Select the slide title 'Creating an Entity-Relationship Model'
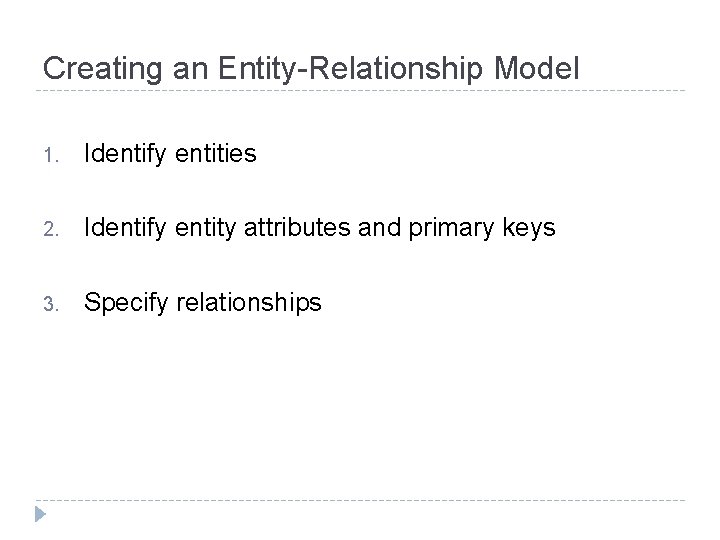This screenshot has width=720, height=540. pos(311,68)
